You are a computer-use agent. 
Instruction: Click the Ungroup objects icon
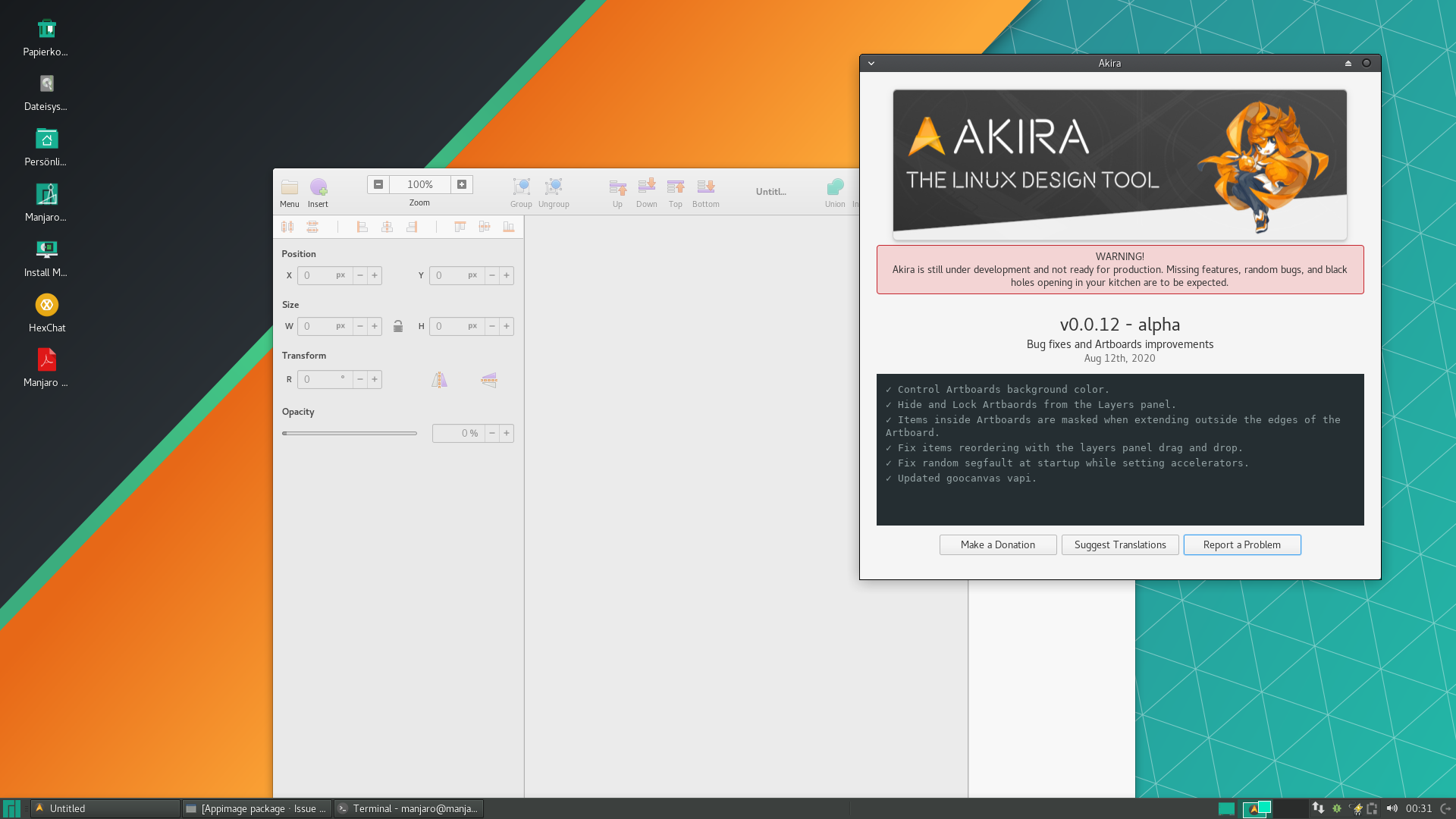pyautogui.click(x=554, y=187)
